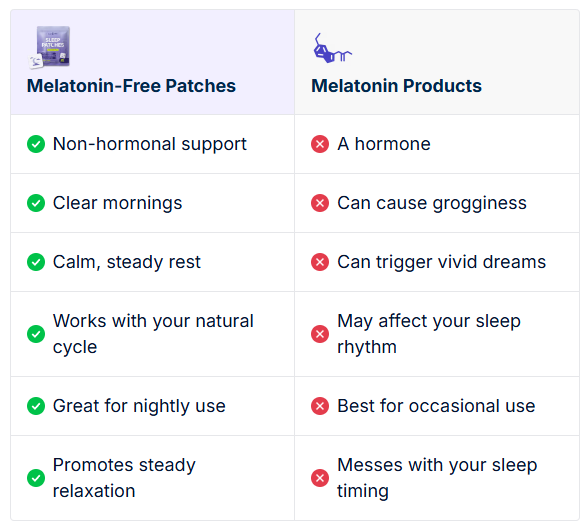Click the Melatonin-Free Patches heading
This screenshot has width=588, height=529.
click(131, 86)
